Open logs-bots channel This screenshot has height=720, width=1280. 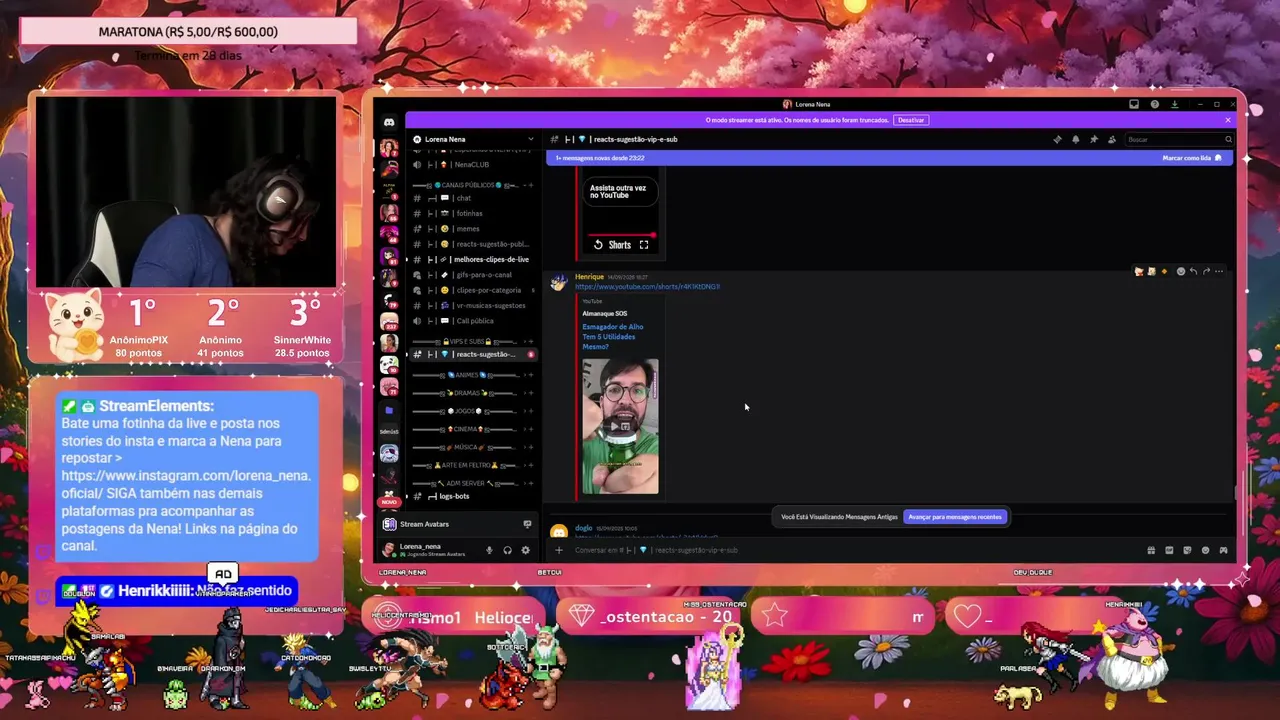tap(473, 496)
